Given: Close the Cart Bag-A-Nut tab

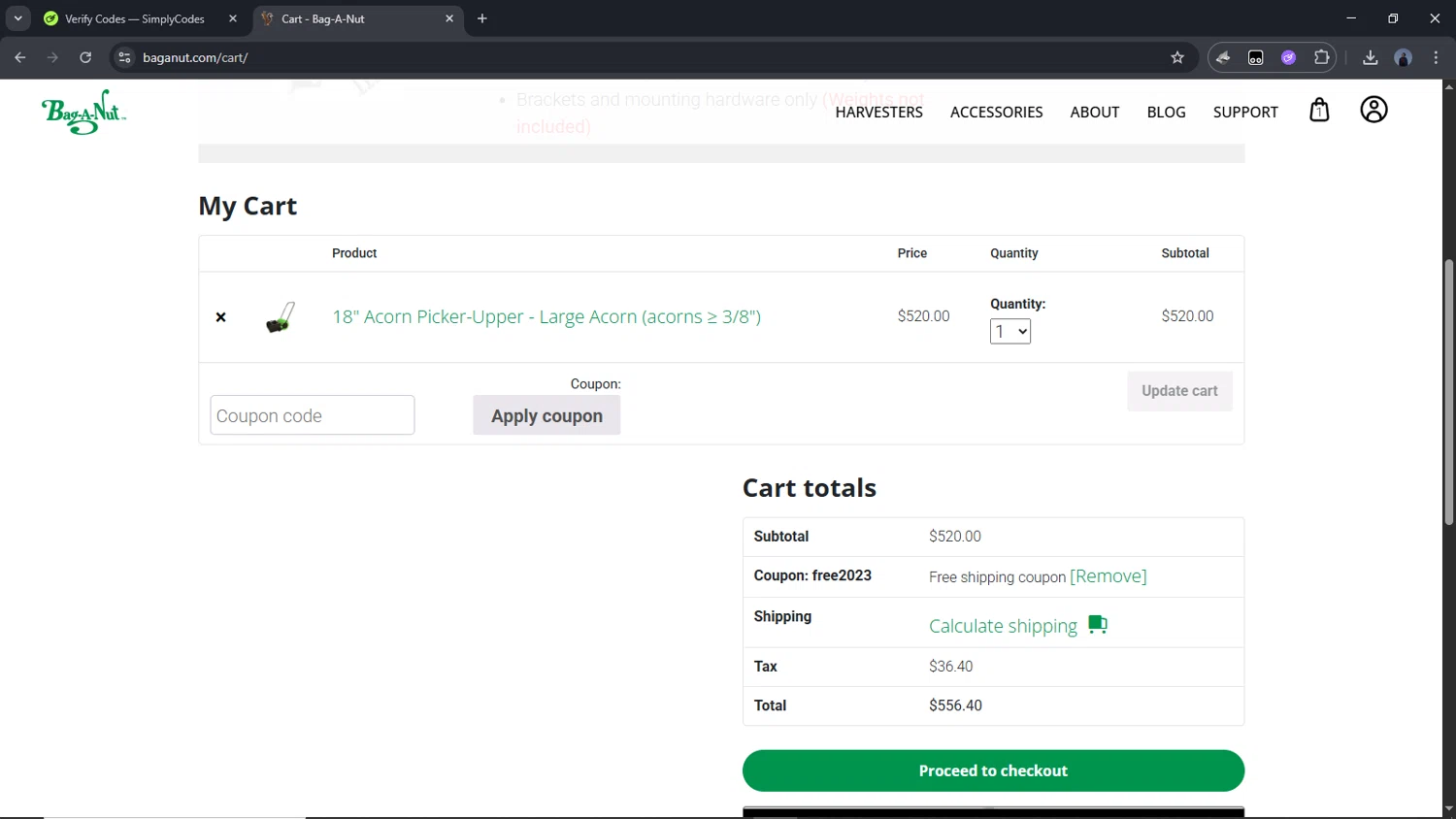Looking at the screenshot, I should pos(449,18).
